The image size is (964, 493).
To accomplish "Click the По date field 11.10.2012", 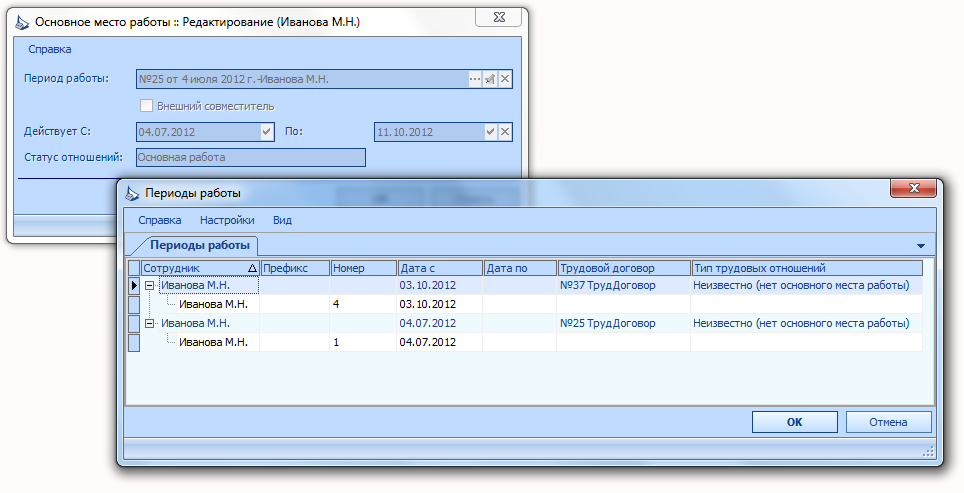I will point(429,132).
